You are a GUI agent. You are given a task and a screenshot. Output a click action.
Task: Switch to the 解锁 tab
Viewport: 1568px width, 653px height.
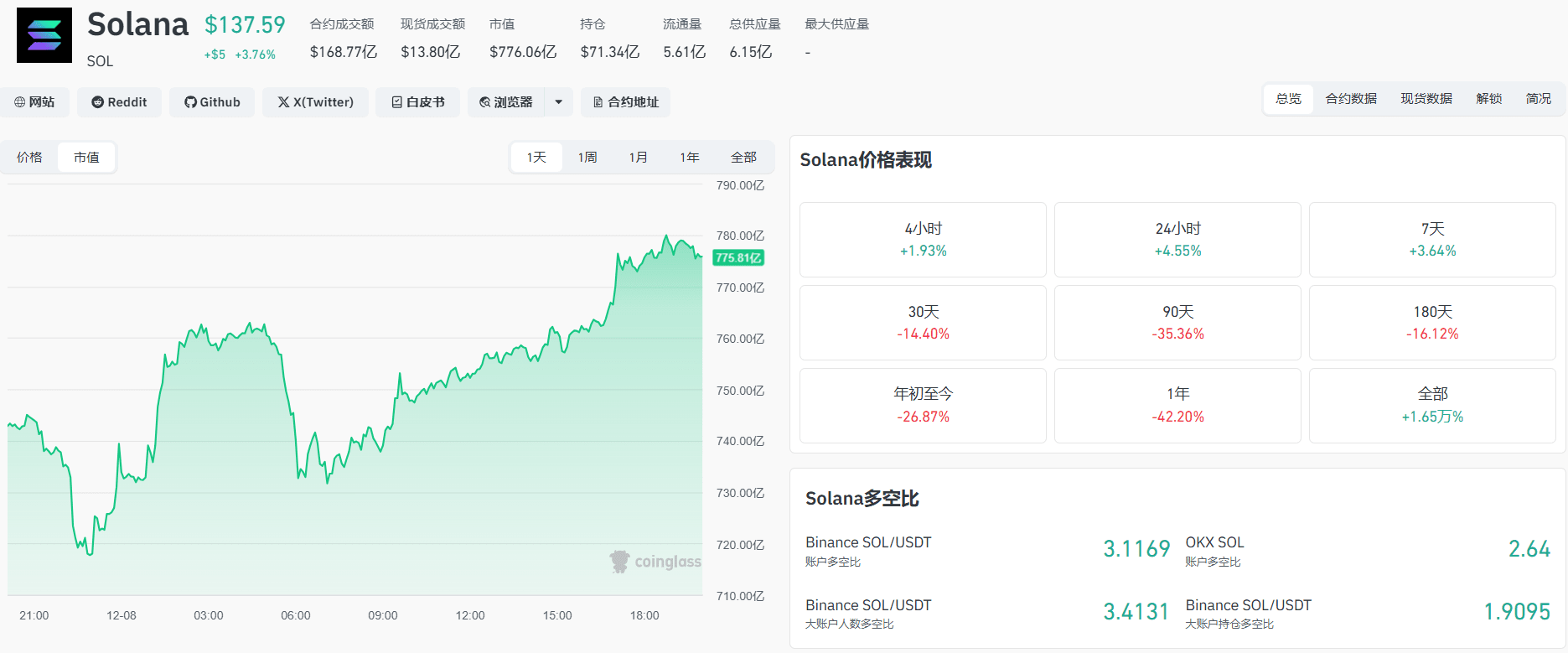click(x=1489, y=99)
